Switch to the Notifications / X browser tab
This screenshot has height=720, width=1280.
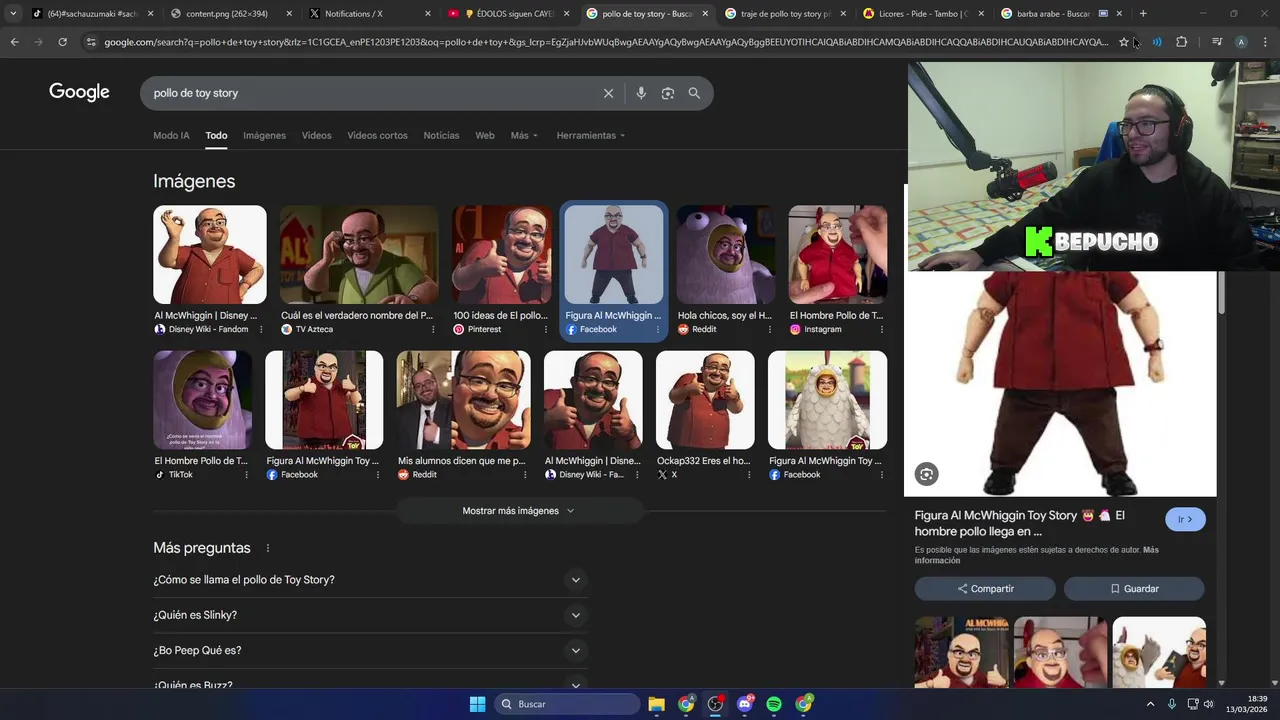click(368, 14)
